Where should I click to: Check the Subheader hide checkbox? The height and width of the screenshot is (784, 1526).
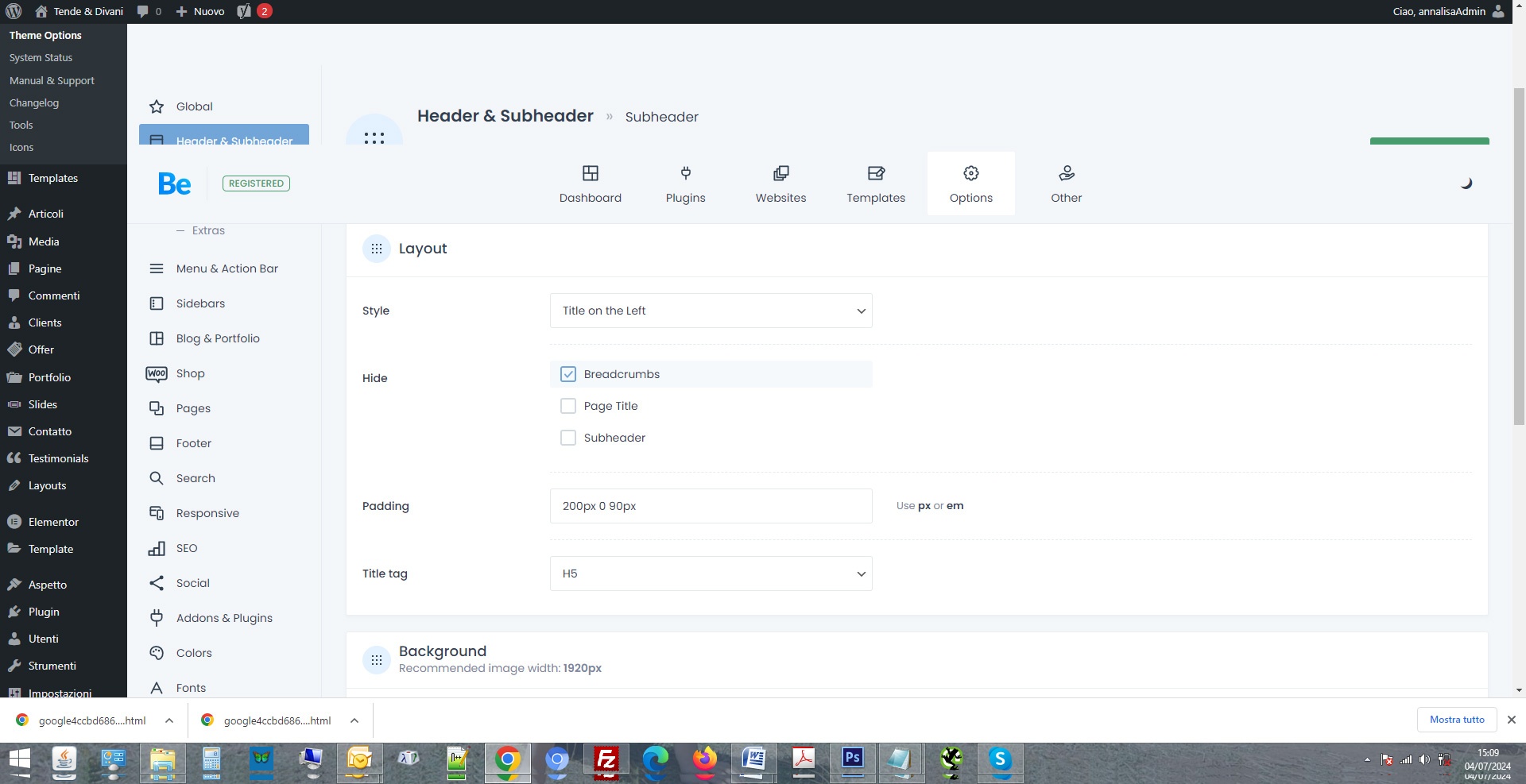click(x=568, y=438)
